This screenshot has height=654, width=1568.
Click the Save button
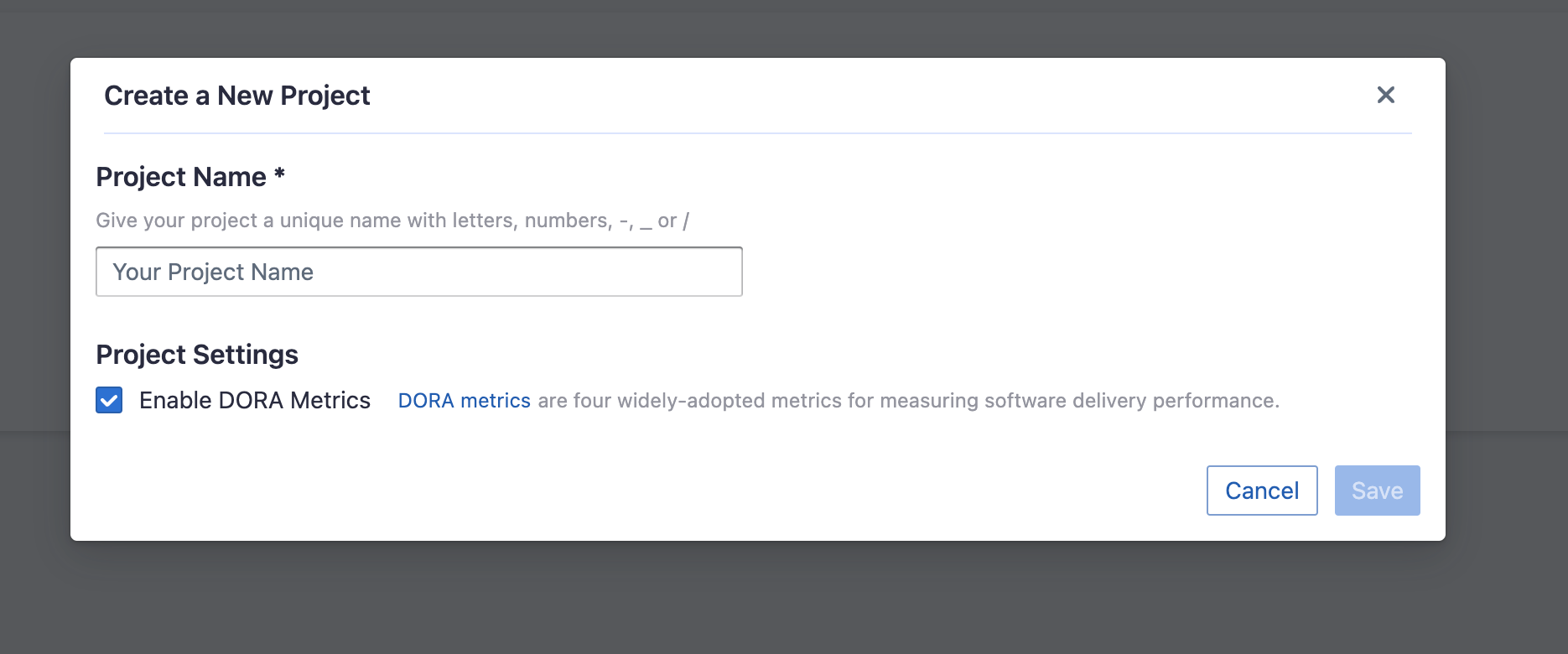[1377, 490]
